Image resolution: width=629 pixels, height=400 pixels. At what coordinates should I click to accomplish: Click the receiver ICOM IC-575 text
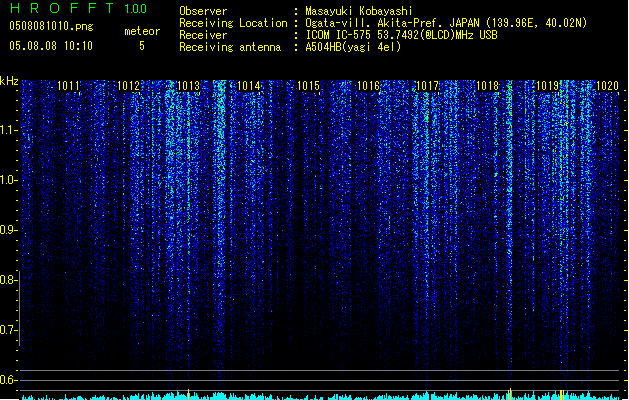(401, 35)
